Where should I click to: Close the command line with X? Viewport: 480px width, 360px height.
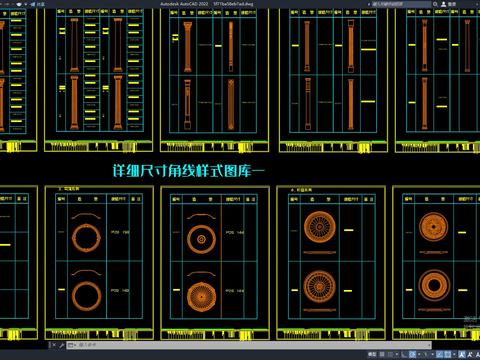click(x=54, y=345)
